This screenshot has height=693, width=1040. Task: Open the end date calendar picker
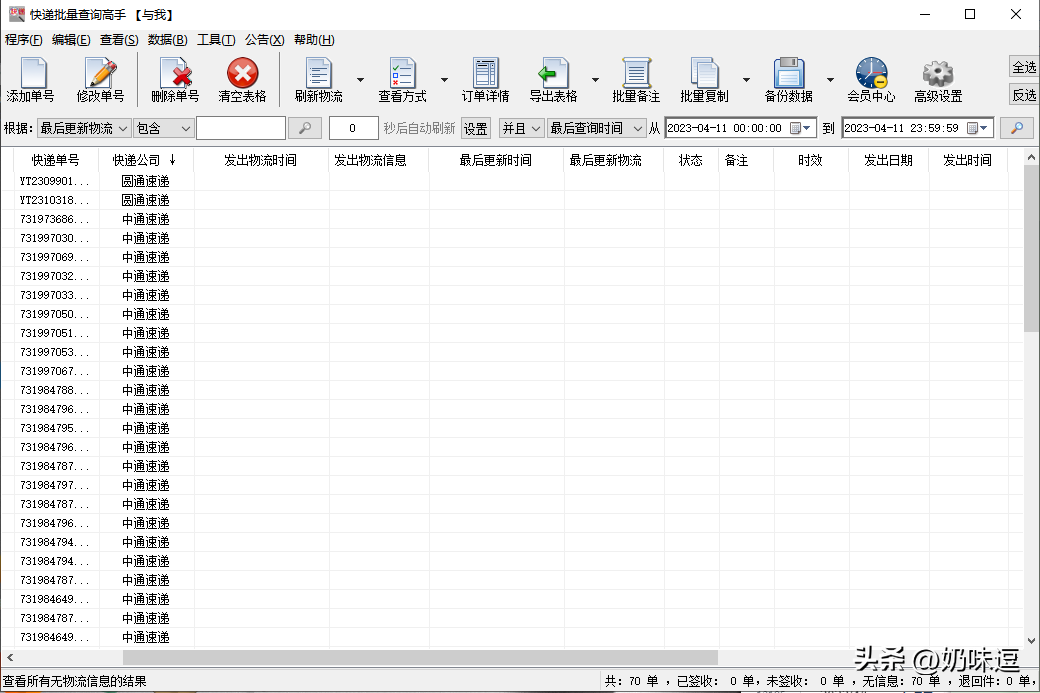(x=978, y=128)
